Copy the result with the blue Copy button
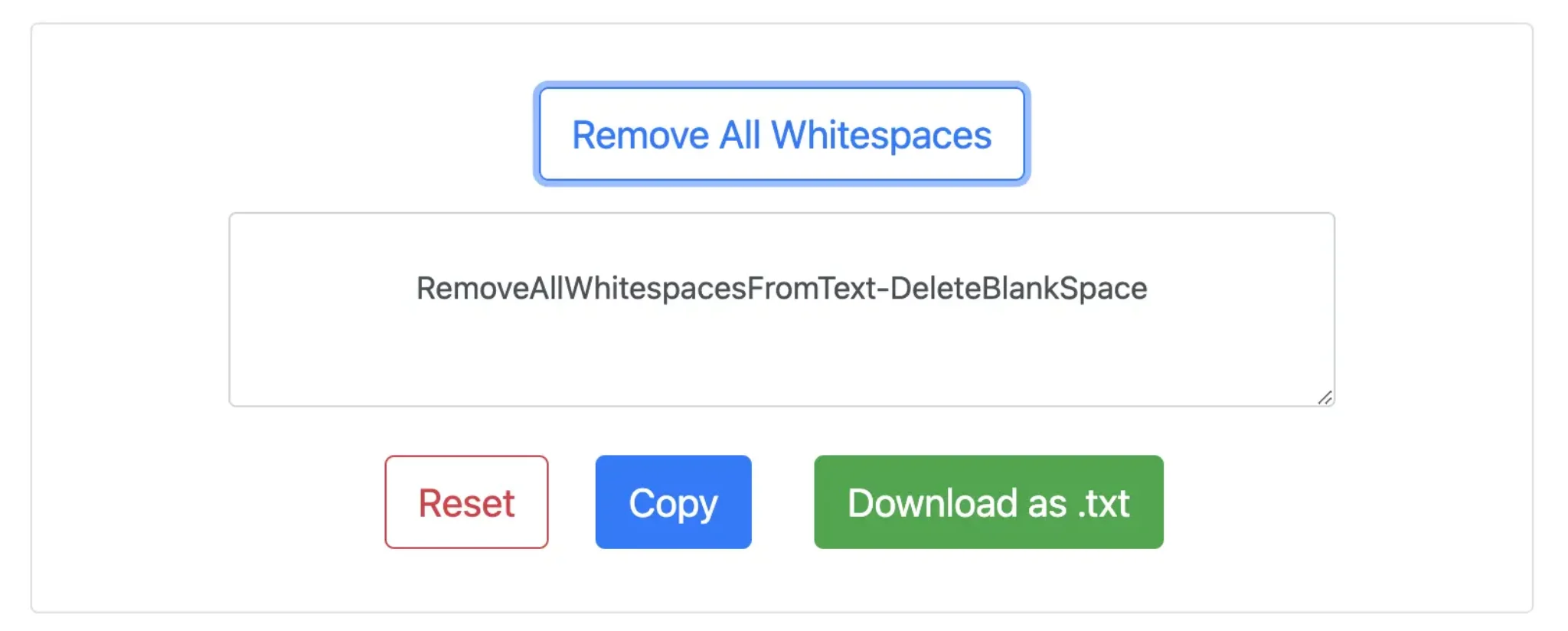 673,502
